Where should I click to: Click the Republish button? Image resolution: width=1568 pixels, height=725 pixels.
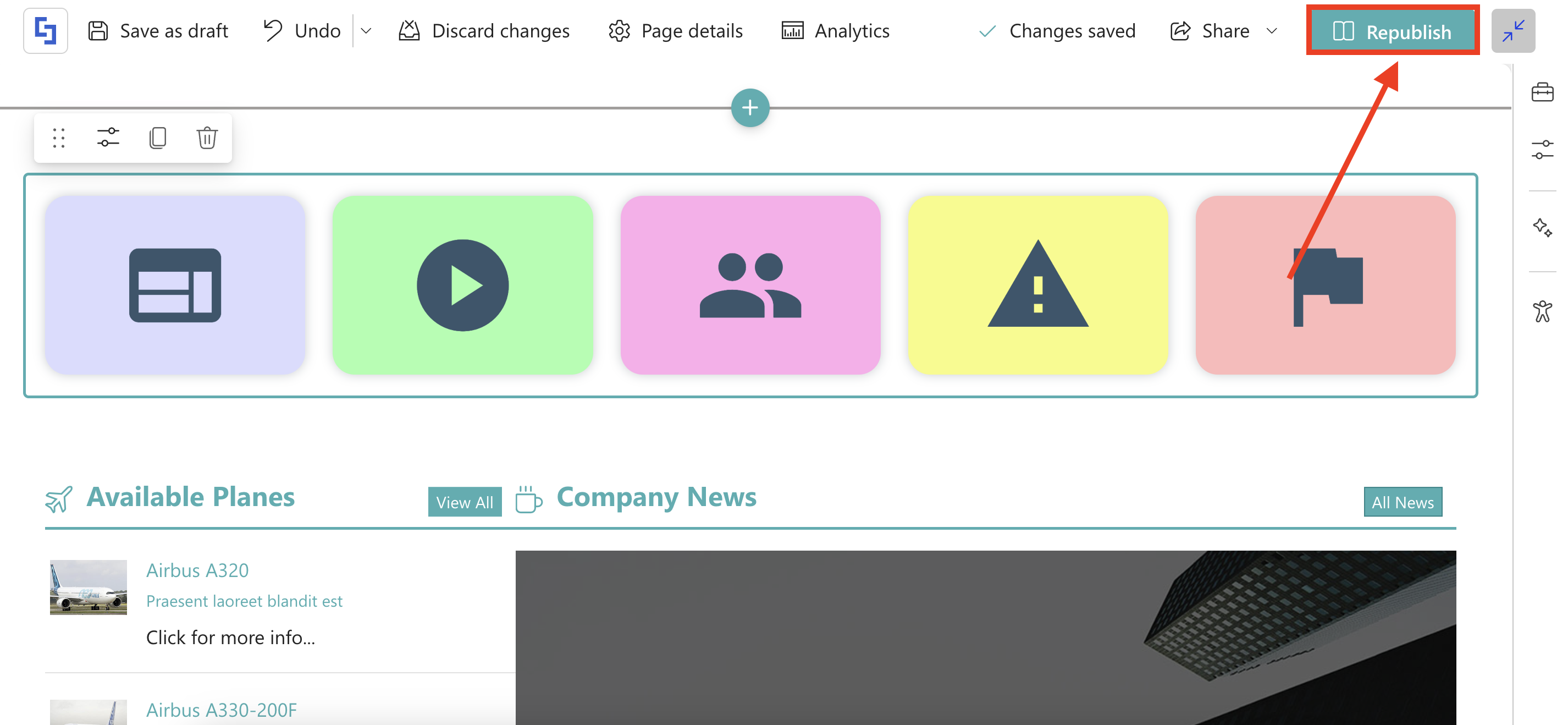(x=1392, y=31)
